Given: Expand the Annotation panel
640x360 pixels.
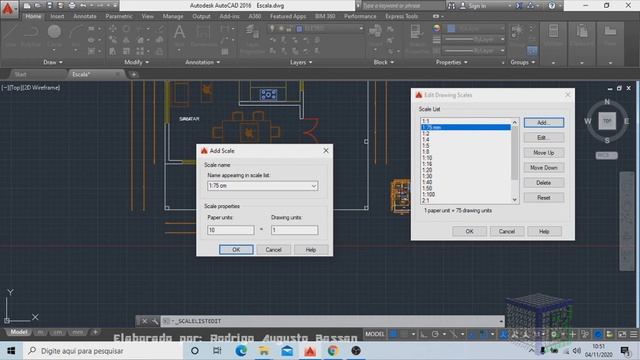Looking at the screenshot, I should [x=202, y=62].
